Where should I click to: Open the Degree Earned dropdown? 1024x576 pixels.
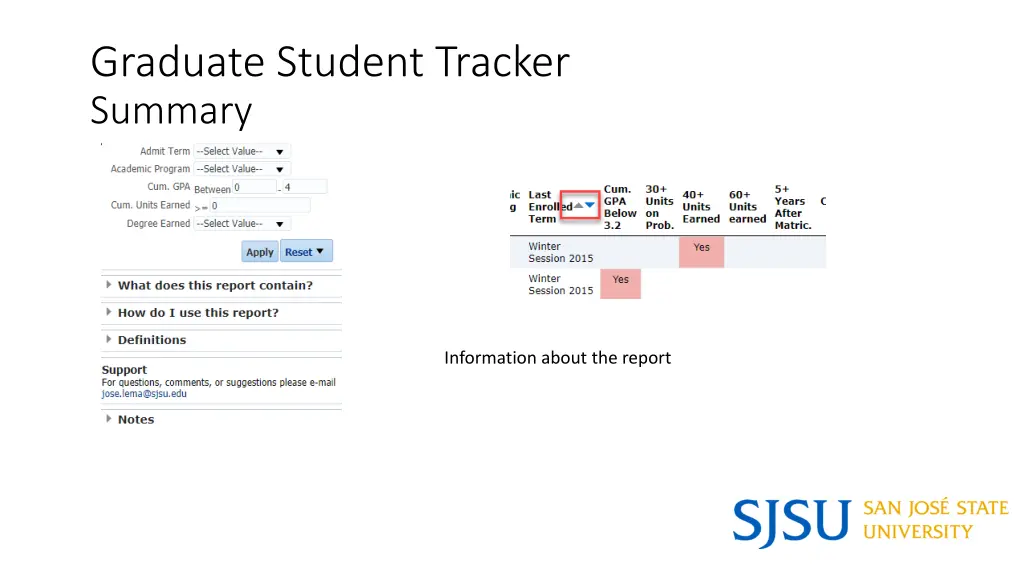coord(242,224)
